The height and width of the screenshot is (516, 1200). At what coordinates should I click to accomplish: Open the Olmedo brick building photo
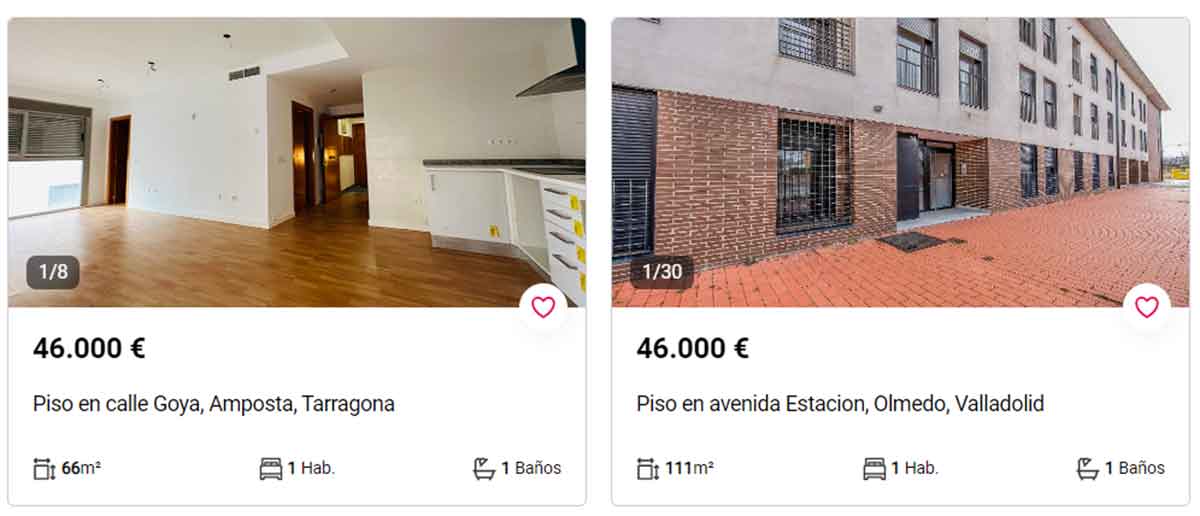click(x=901, y=162)
